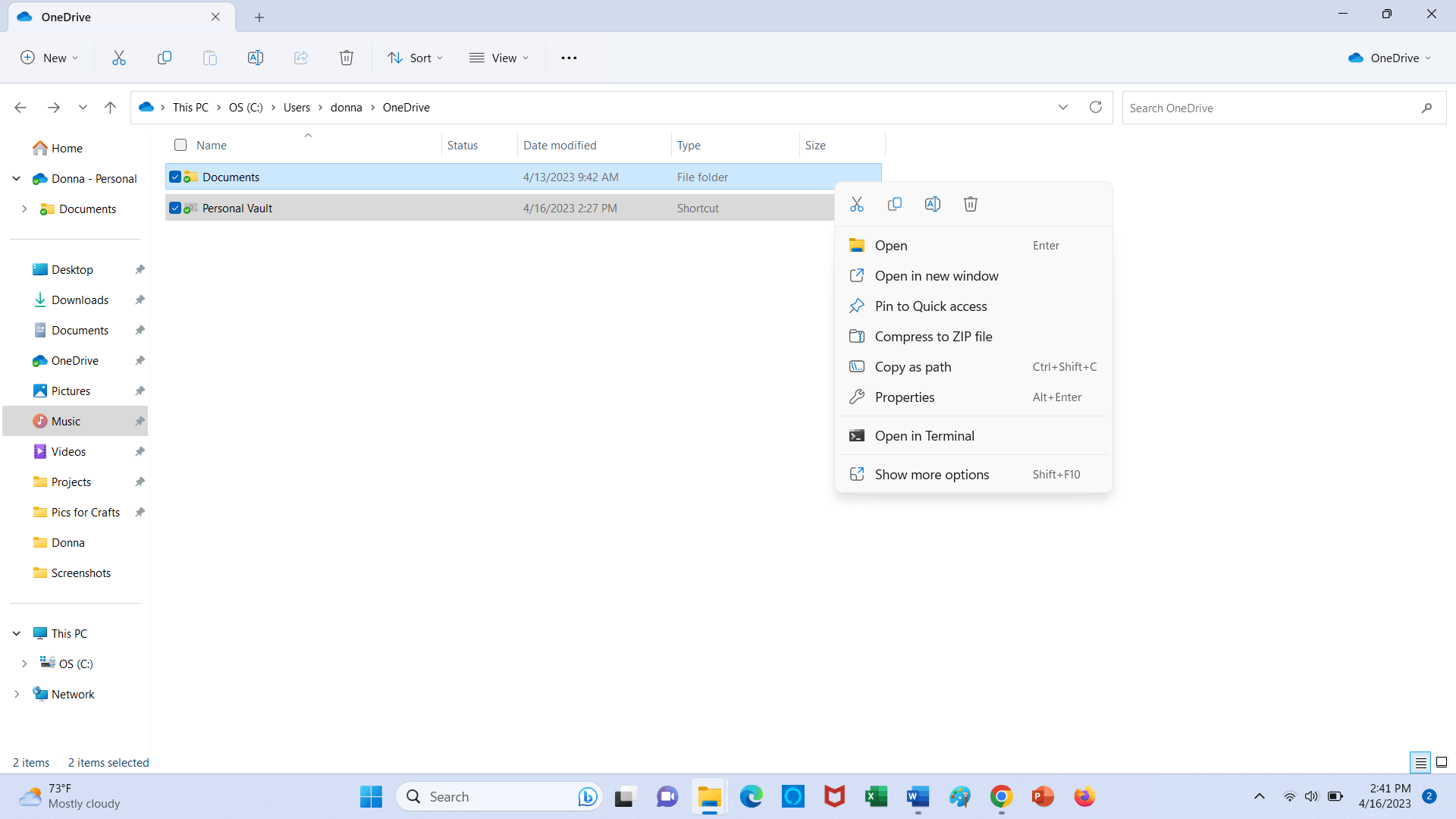Screen dimensions: 1456x819
Task: Expand the OS (C:) tree node
Action: (24, 664)
